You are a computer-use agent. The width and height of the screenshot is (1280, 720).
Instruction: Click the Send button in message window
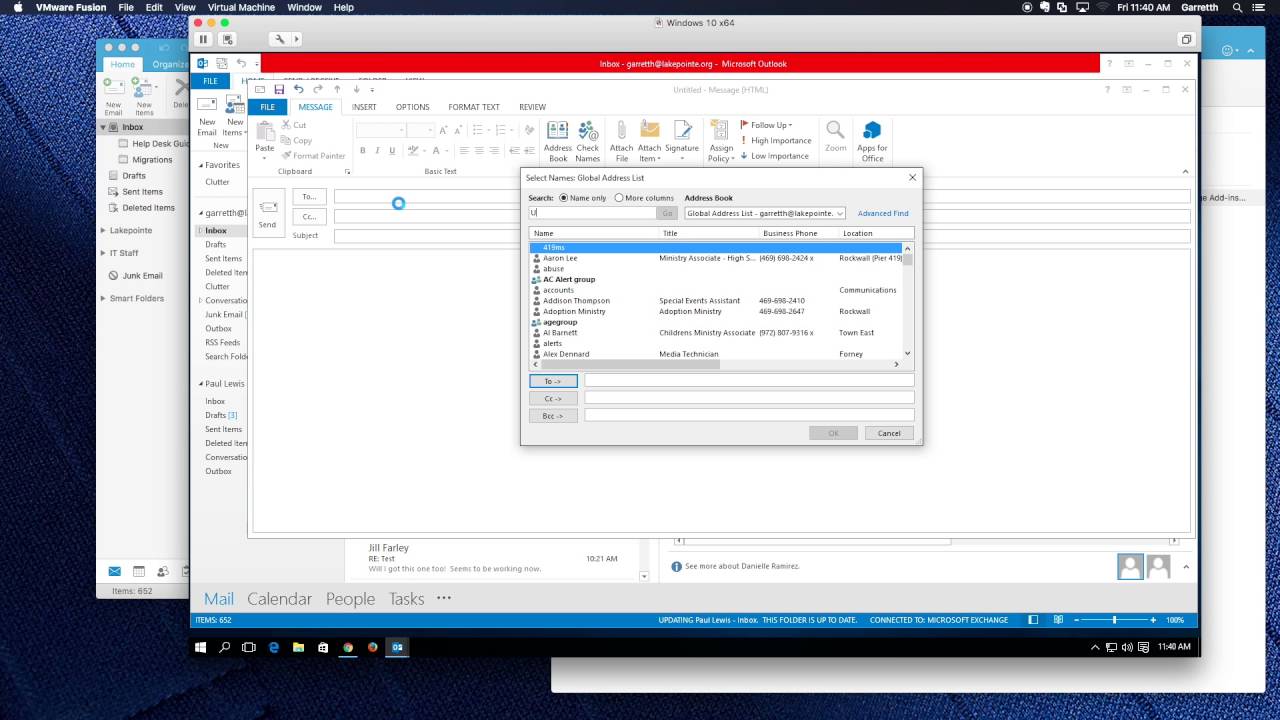pyautogui.click(x=267, y=213)
